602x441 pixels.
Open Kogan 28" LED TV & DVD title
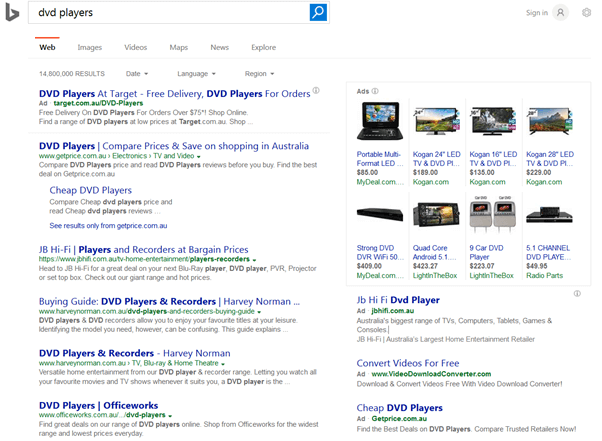click(550, 159)
